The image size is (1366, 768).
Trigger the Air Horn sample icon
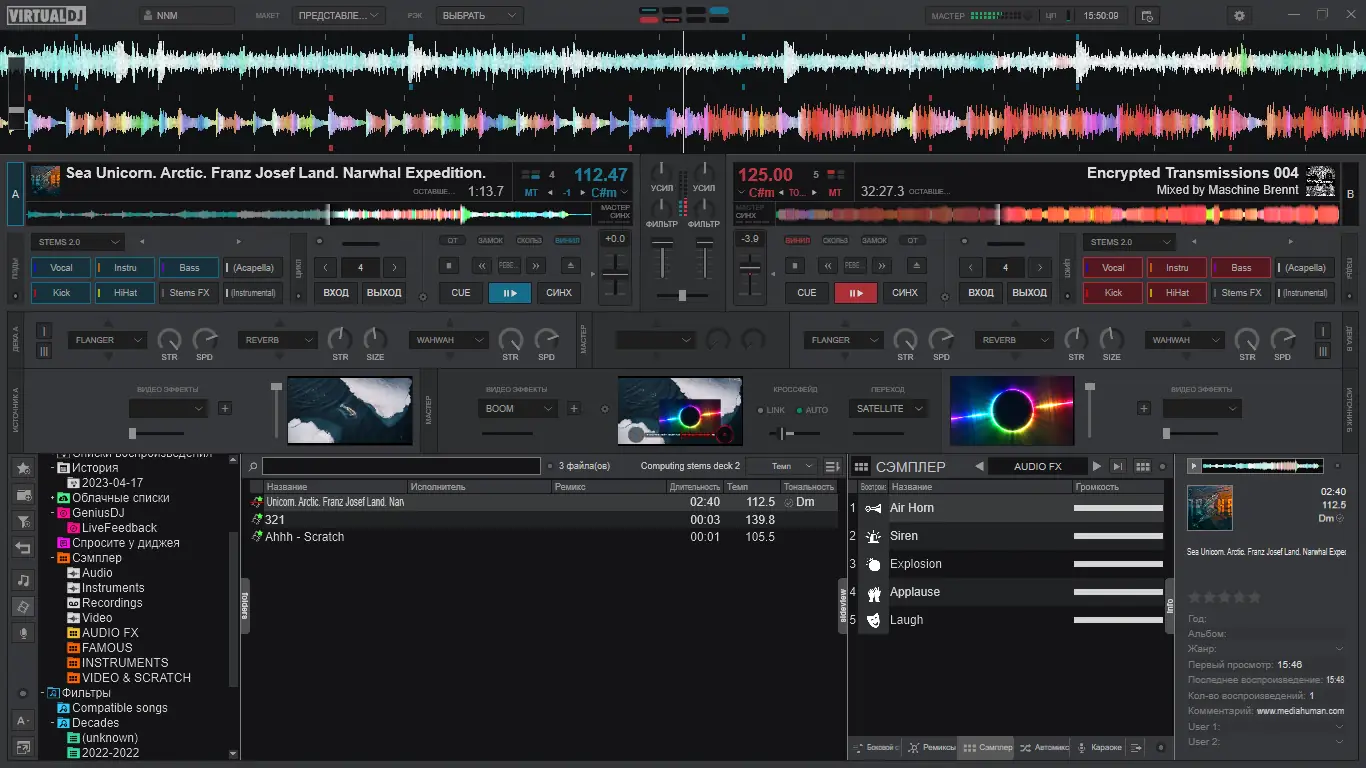click(x=873, y=508)
